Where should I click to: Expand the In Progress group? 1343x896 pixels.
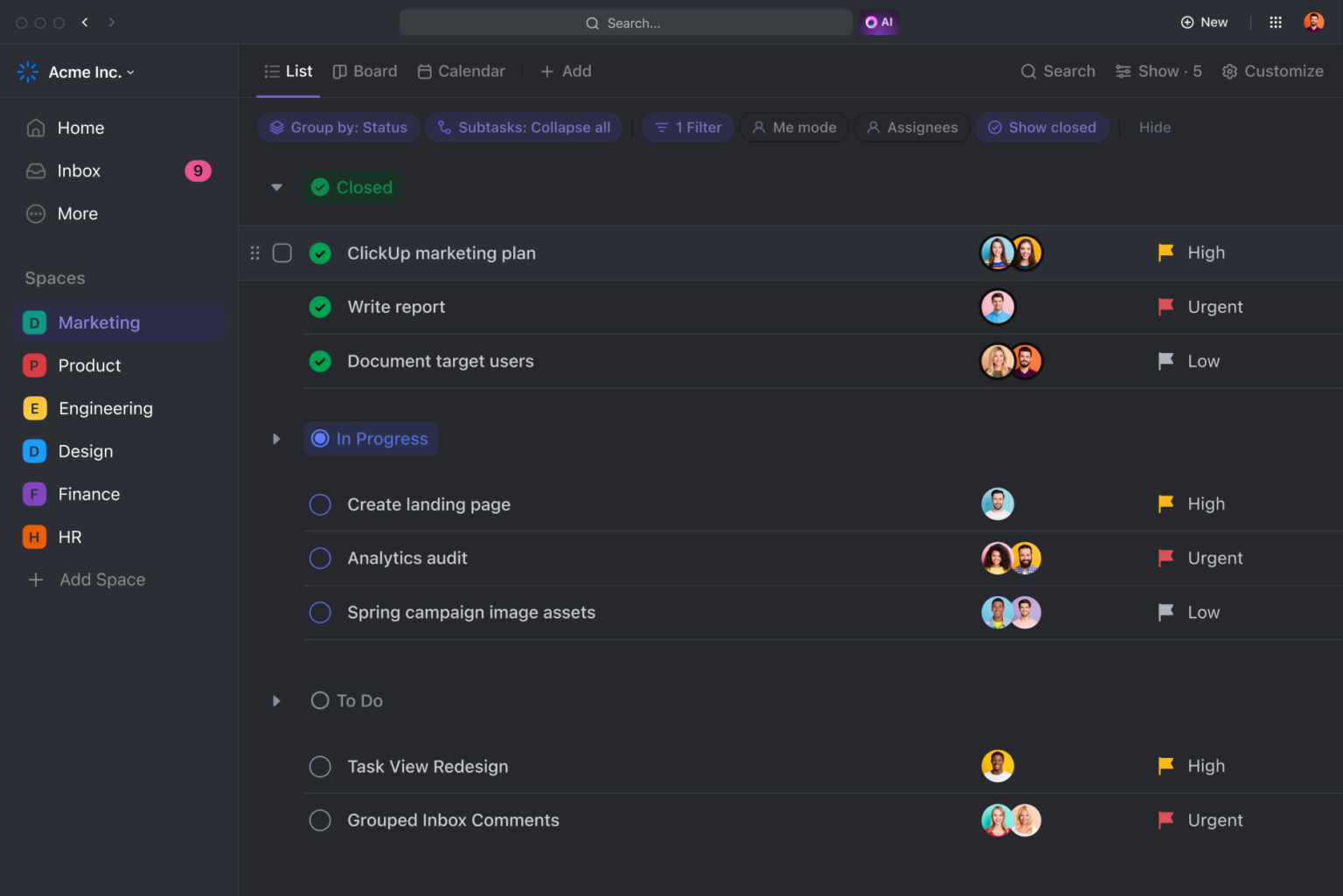[x=276, y=439]
